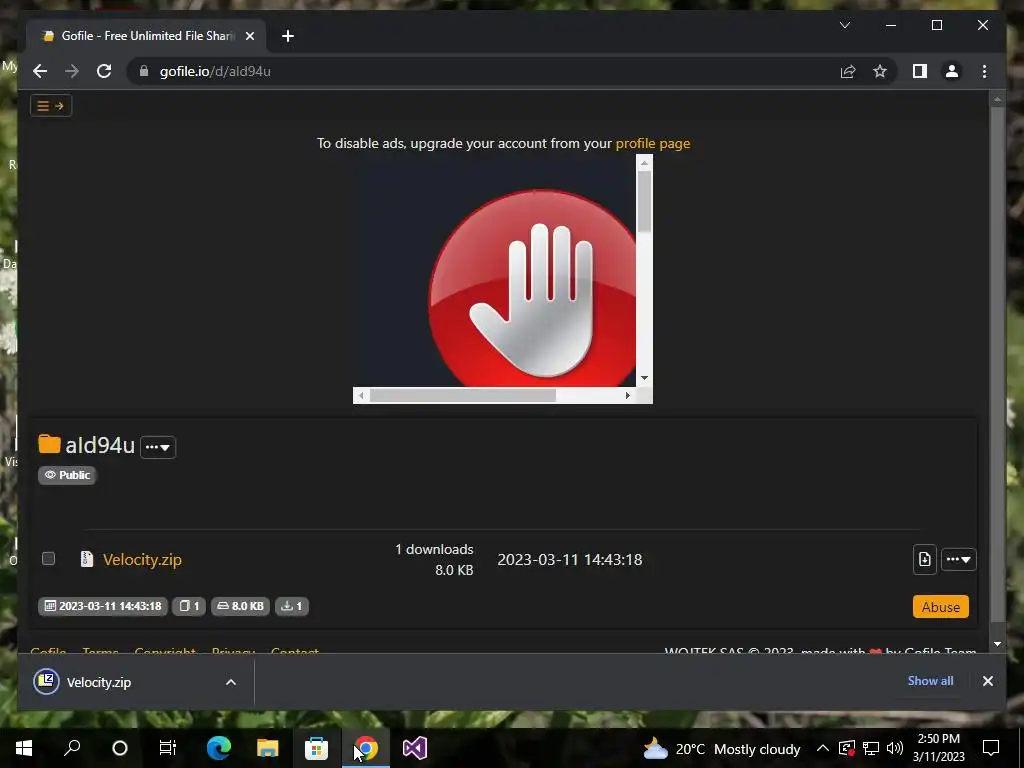This screenshot has height=768, width=1024.
Task: Expand the Gofile sidebar menu
Action: tap(50, 106)
